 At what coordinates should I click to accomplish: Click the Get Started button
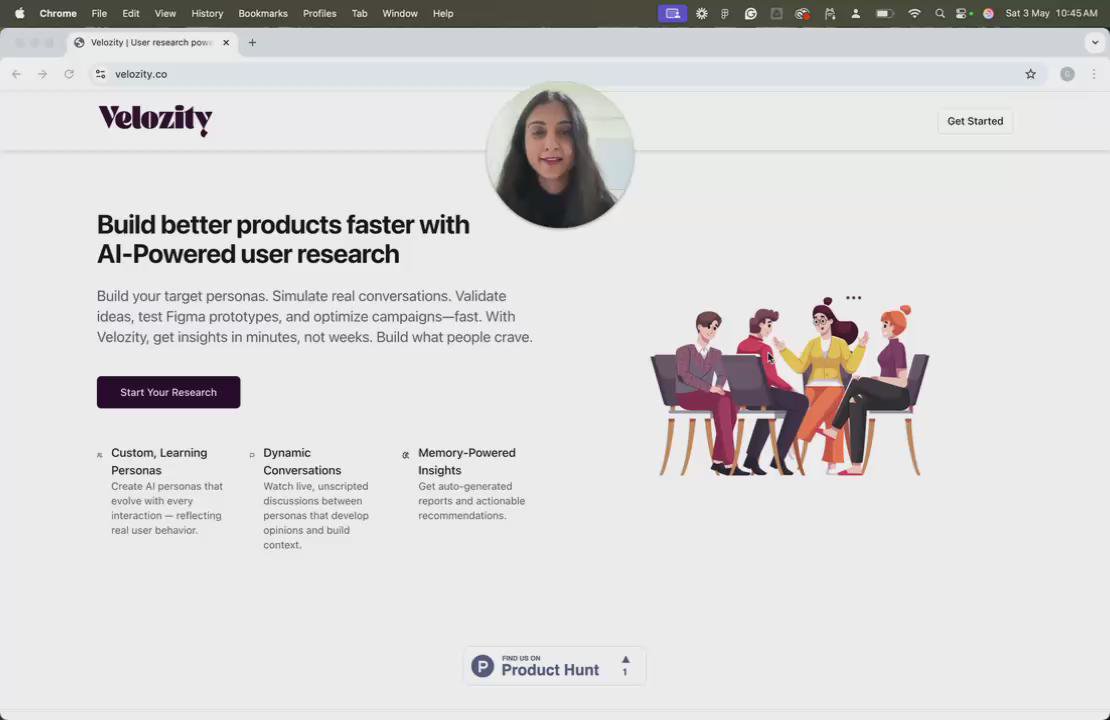click(x=975, y=121)
